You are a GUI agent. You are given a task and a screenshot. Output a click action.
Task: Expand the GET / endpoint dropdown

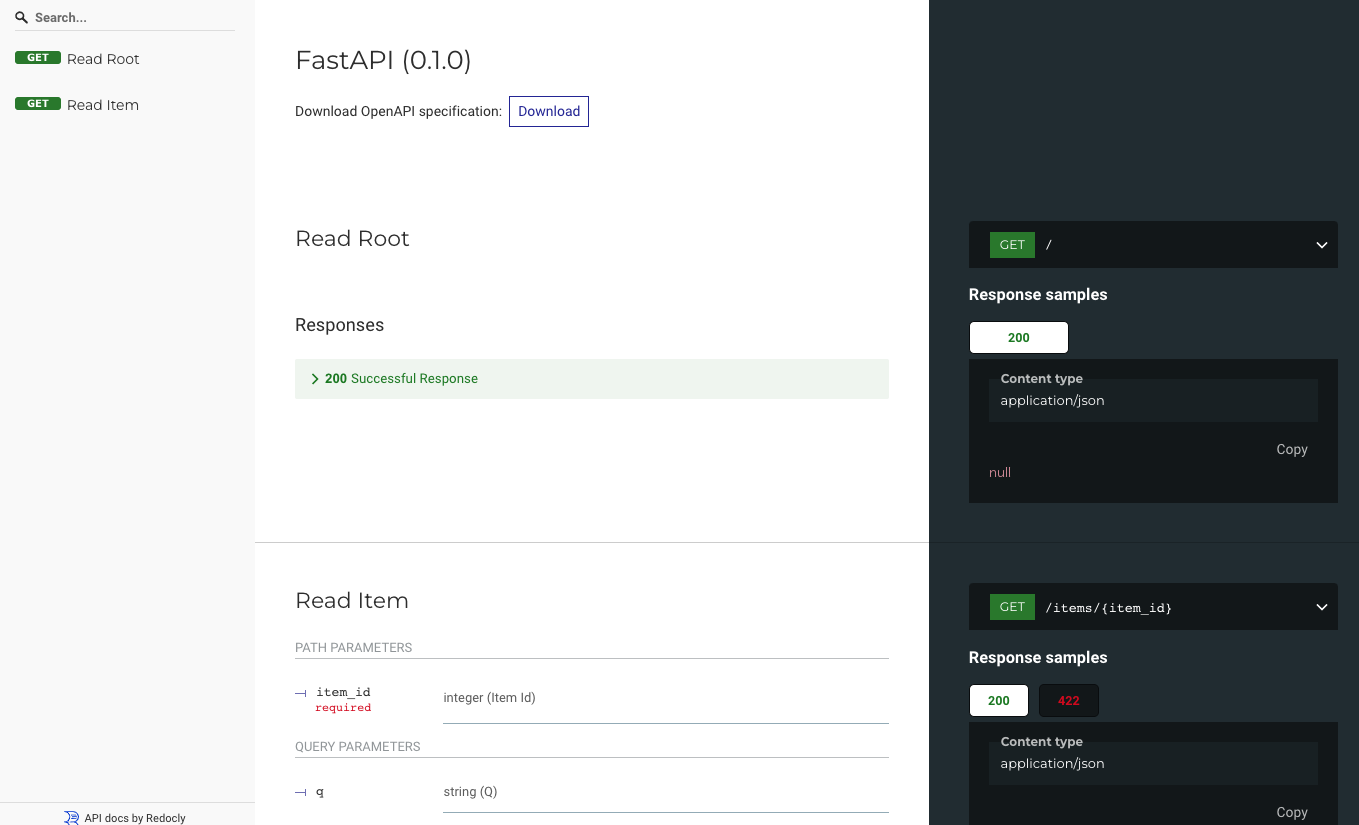click(1153, 245)
